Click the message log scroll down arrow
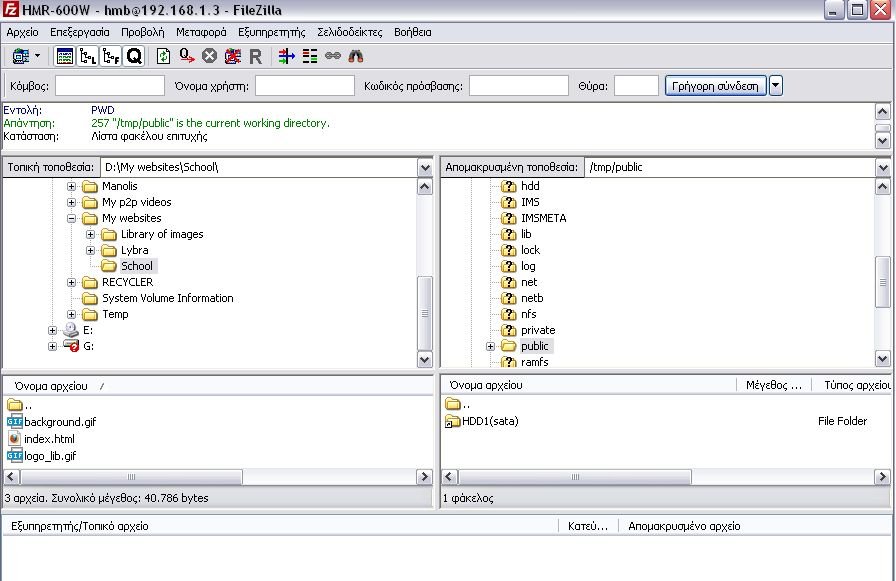 (883, 141)
